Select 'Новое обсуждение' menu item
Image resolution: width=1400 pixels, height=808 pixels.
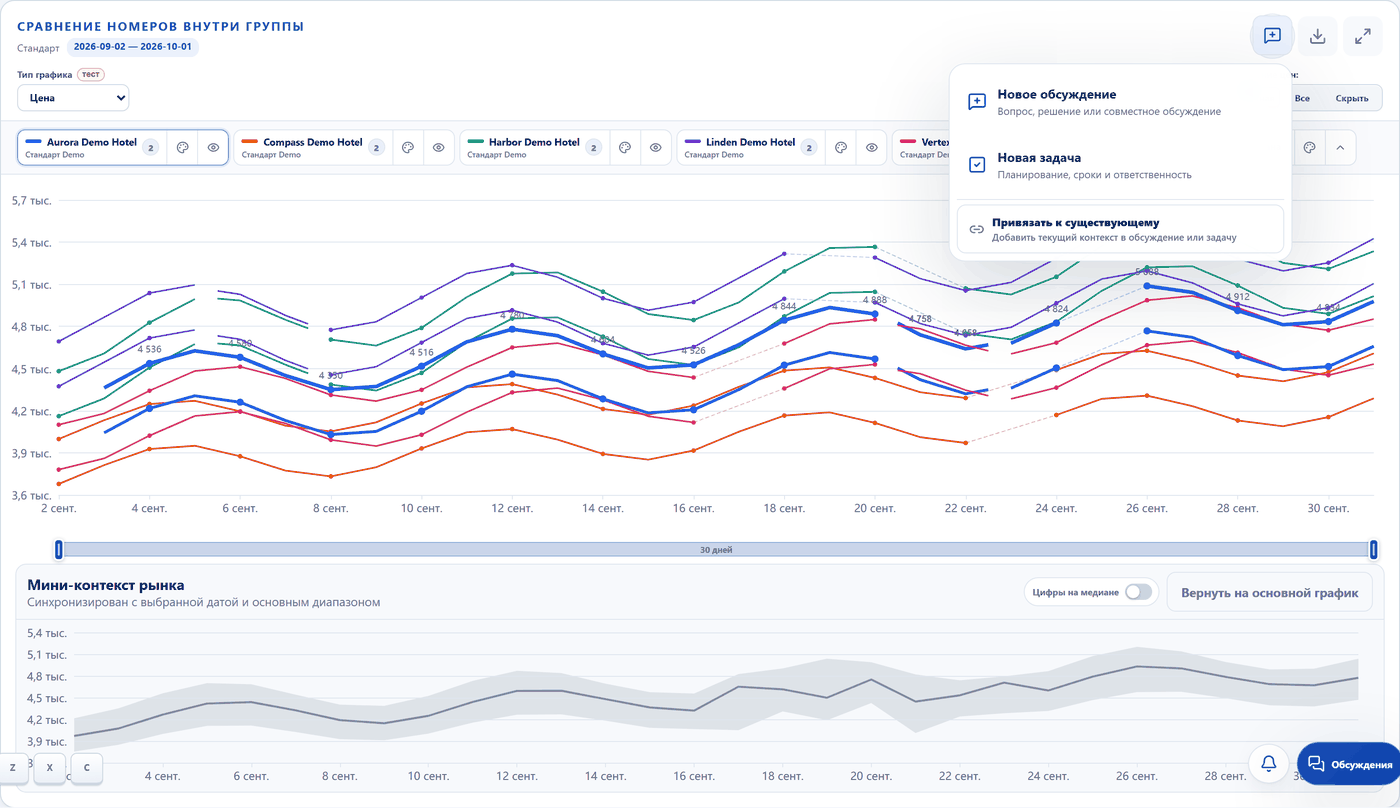coord(1120,102)
